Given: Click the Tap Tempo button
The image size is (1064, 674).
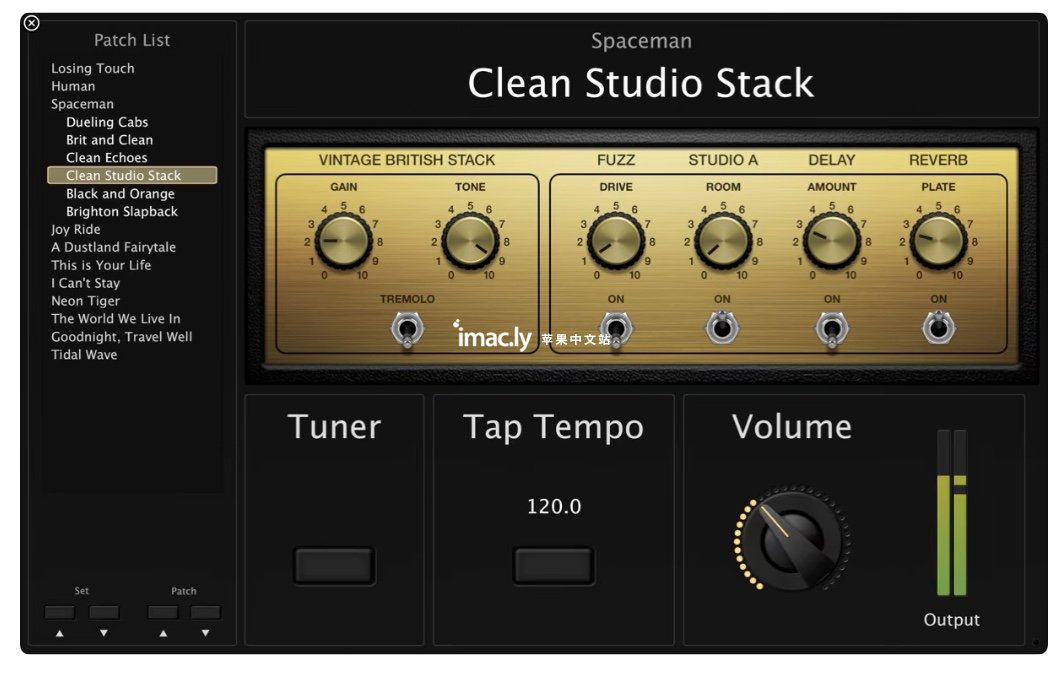Looking at the screenshot, I should coord(554,565).
